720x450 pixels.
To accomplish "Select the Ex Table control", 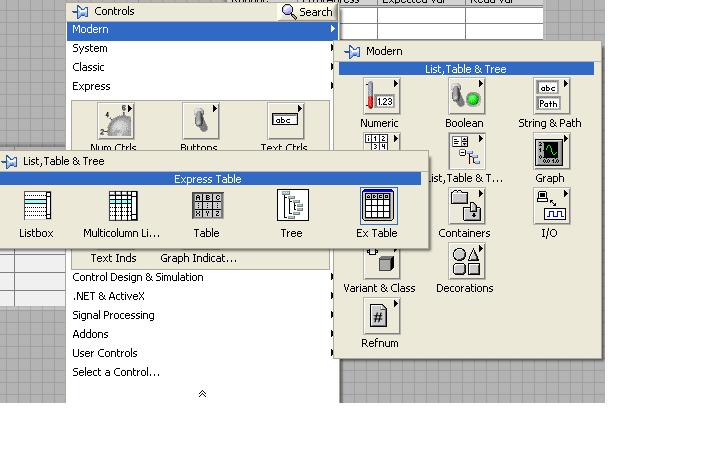I will pyautogui.click(x=378, y=206).
